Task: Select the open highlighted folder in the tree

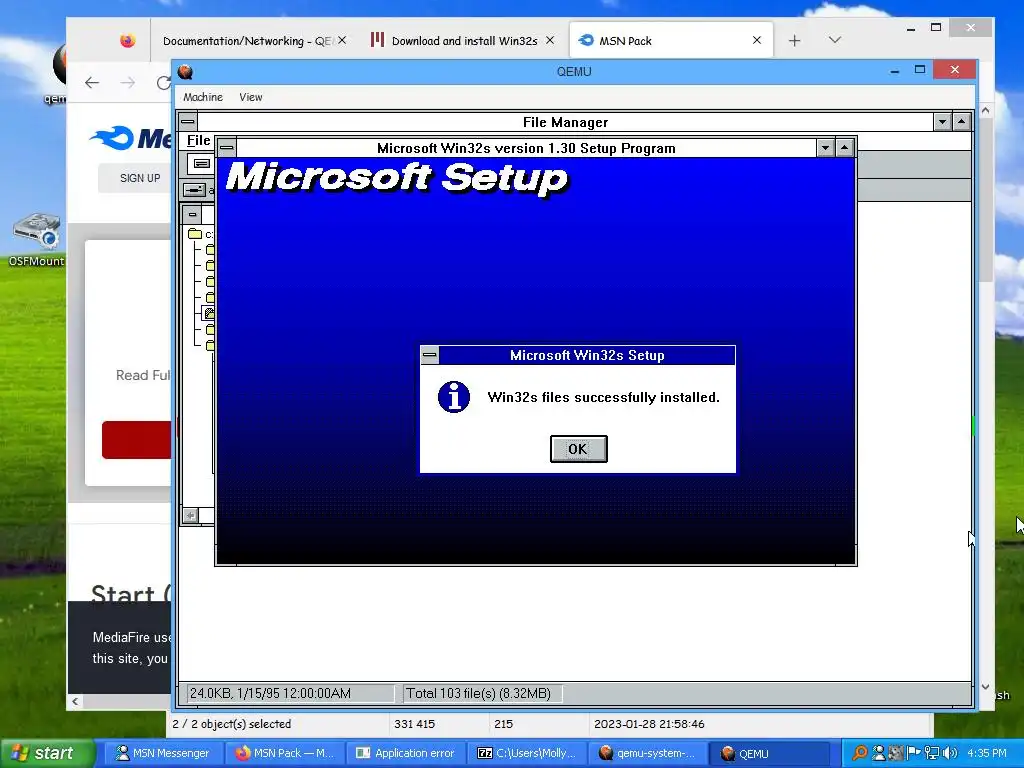Action: (209, 313)
